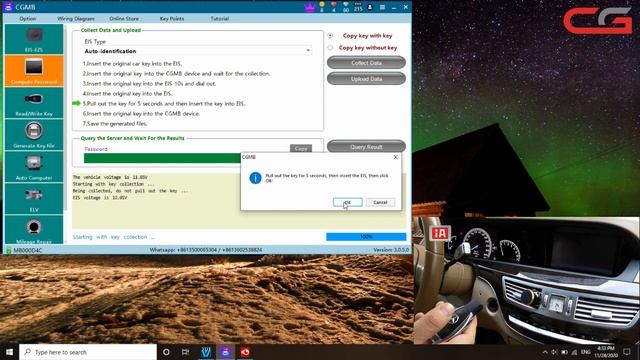
Task: Open the EIS-EZS module in sidebar
Action: [x=34, y=39]
